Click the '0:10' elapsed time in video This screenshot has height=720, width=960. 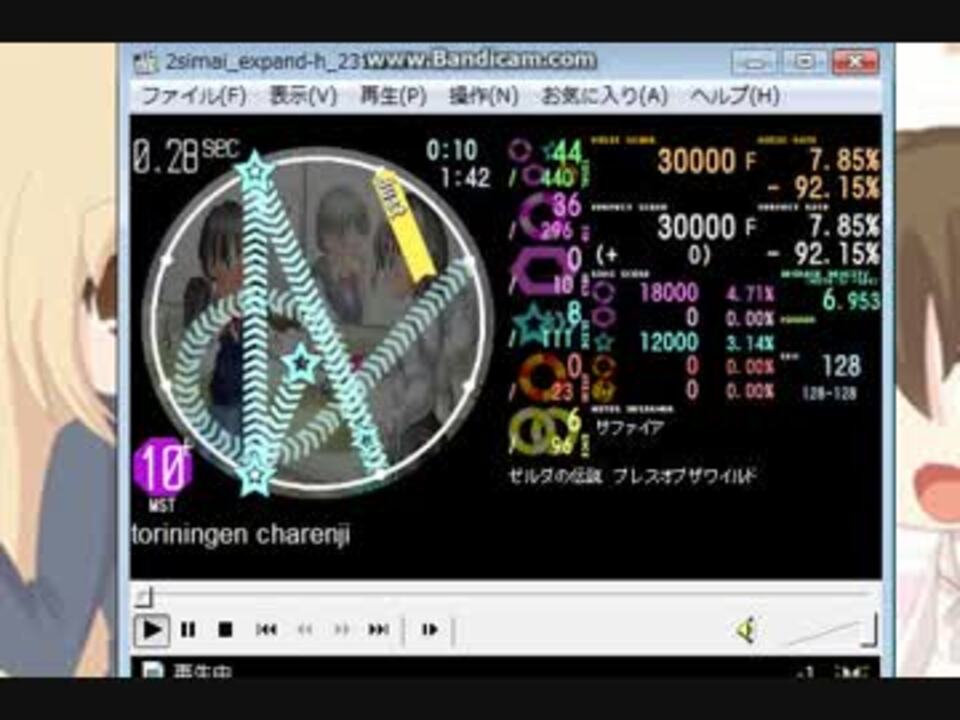[x=452, y=149]
